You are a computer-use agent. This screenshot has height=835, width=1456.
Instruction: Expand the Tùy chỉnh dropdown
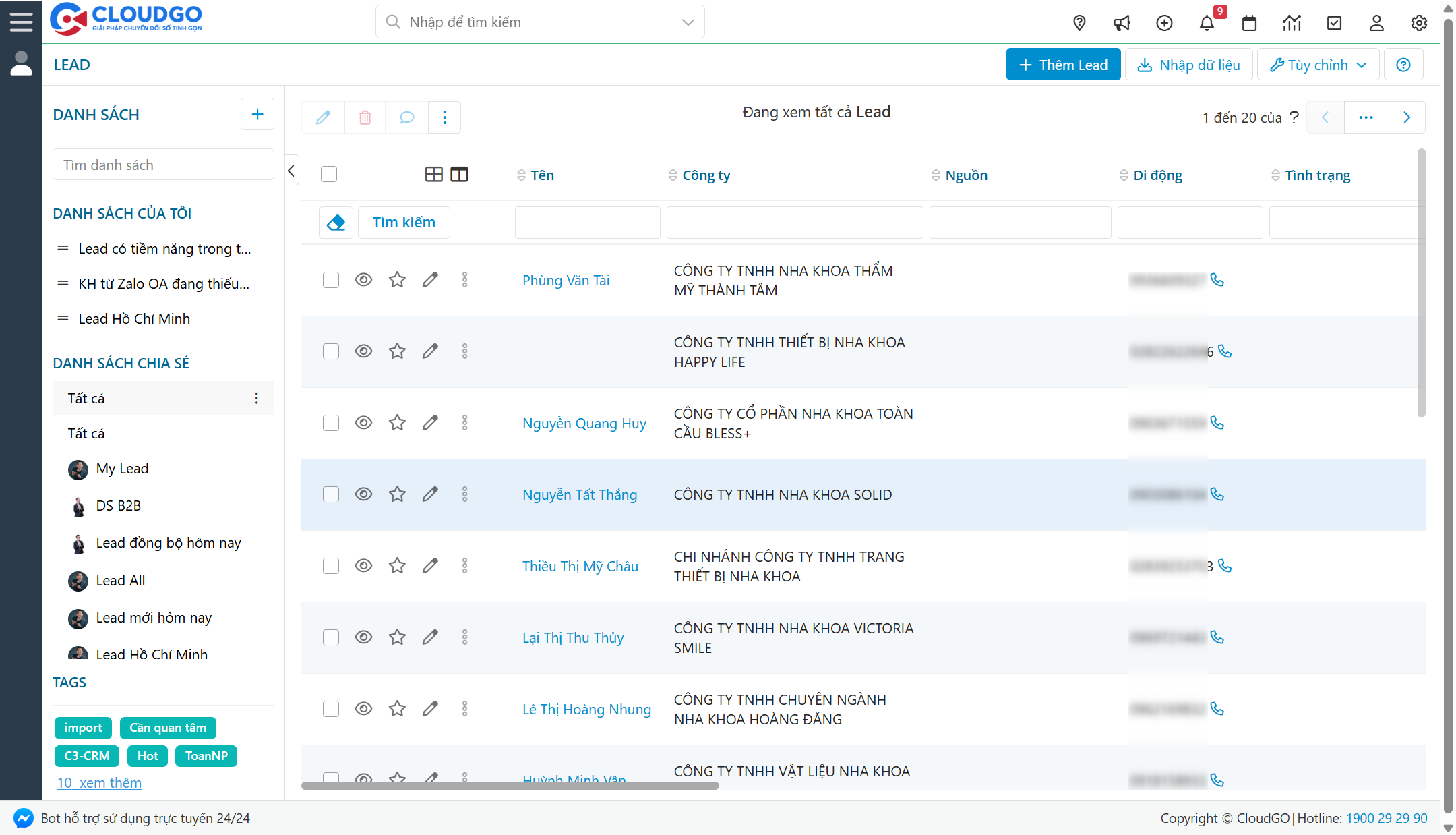[1318, 65]
